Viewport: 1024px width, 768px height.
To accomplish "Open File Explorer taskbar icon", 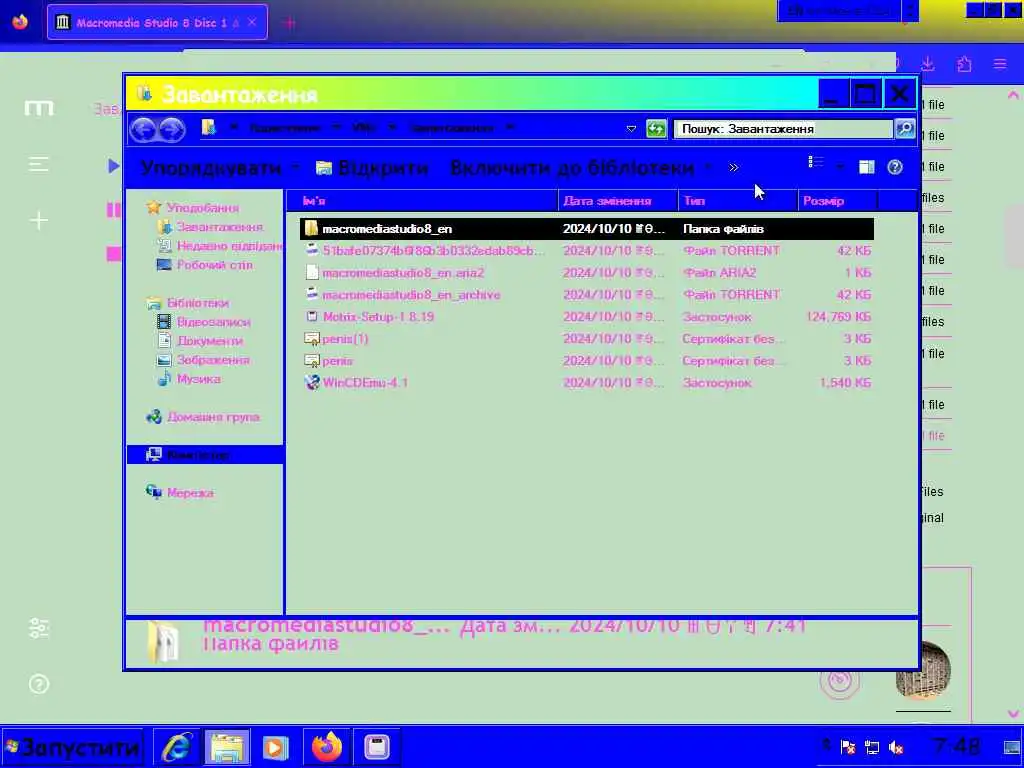I will tap(227, 747).
